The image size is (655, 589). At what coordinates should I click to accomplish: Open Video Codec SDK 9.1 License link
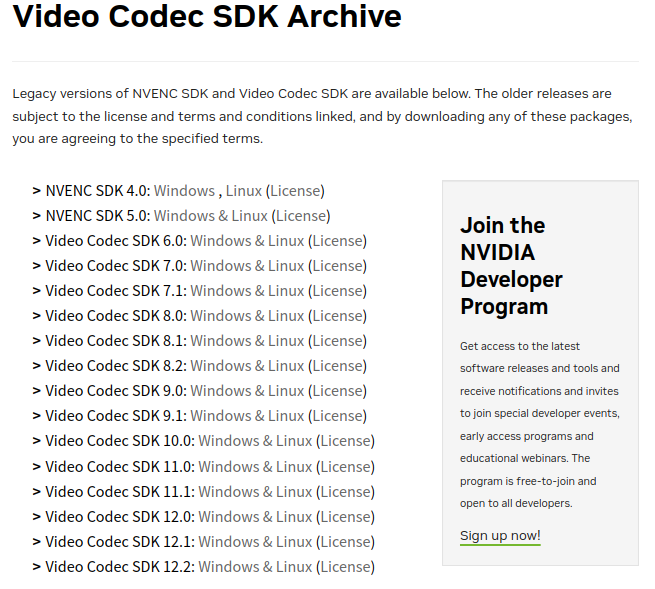pyautogui.click(x=338, y=416)
